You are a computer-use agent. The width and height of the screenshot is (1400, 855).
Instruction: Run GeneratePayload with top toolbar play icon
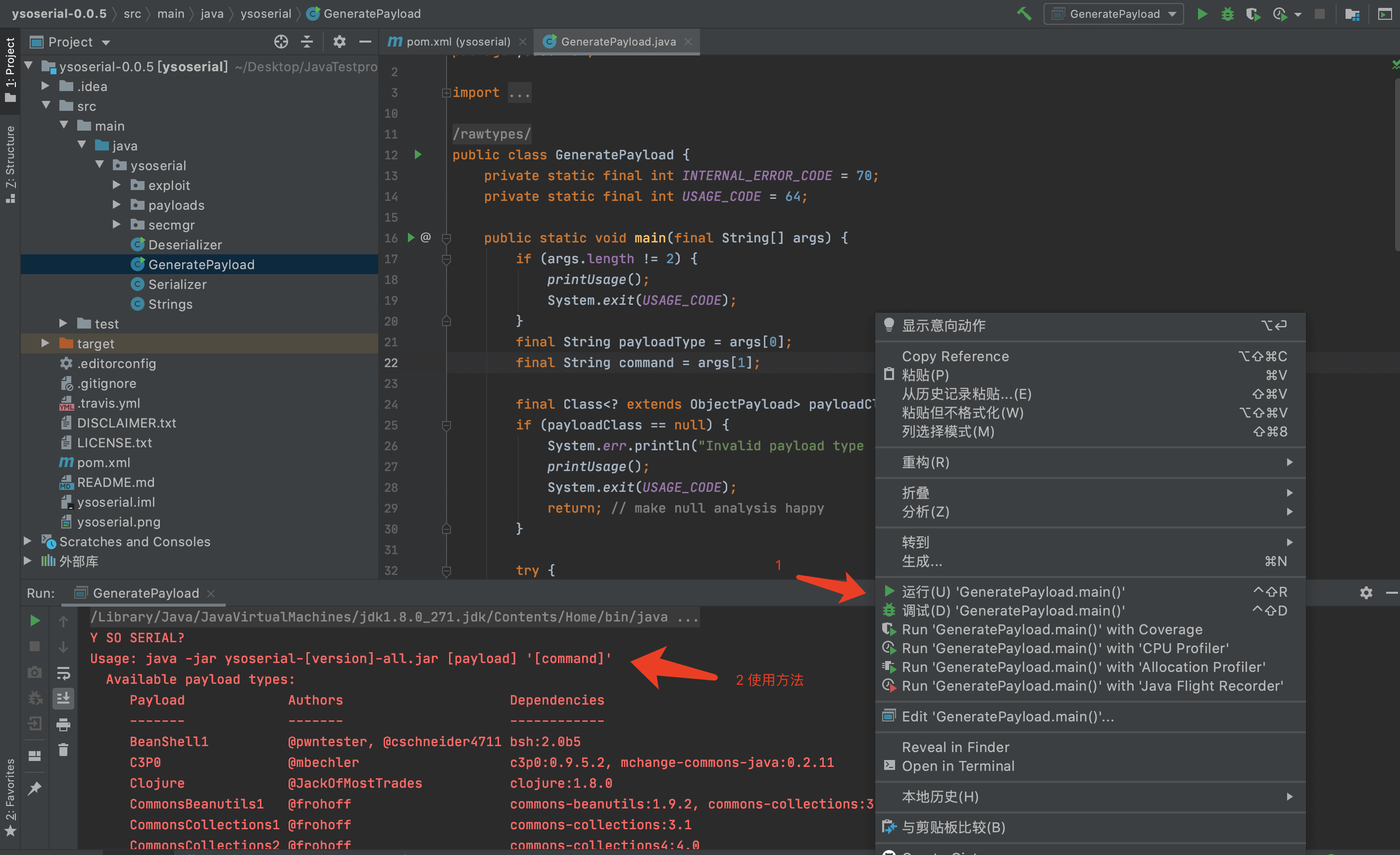point(1201,14)
